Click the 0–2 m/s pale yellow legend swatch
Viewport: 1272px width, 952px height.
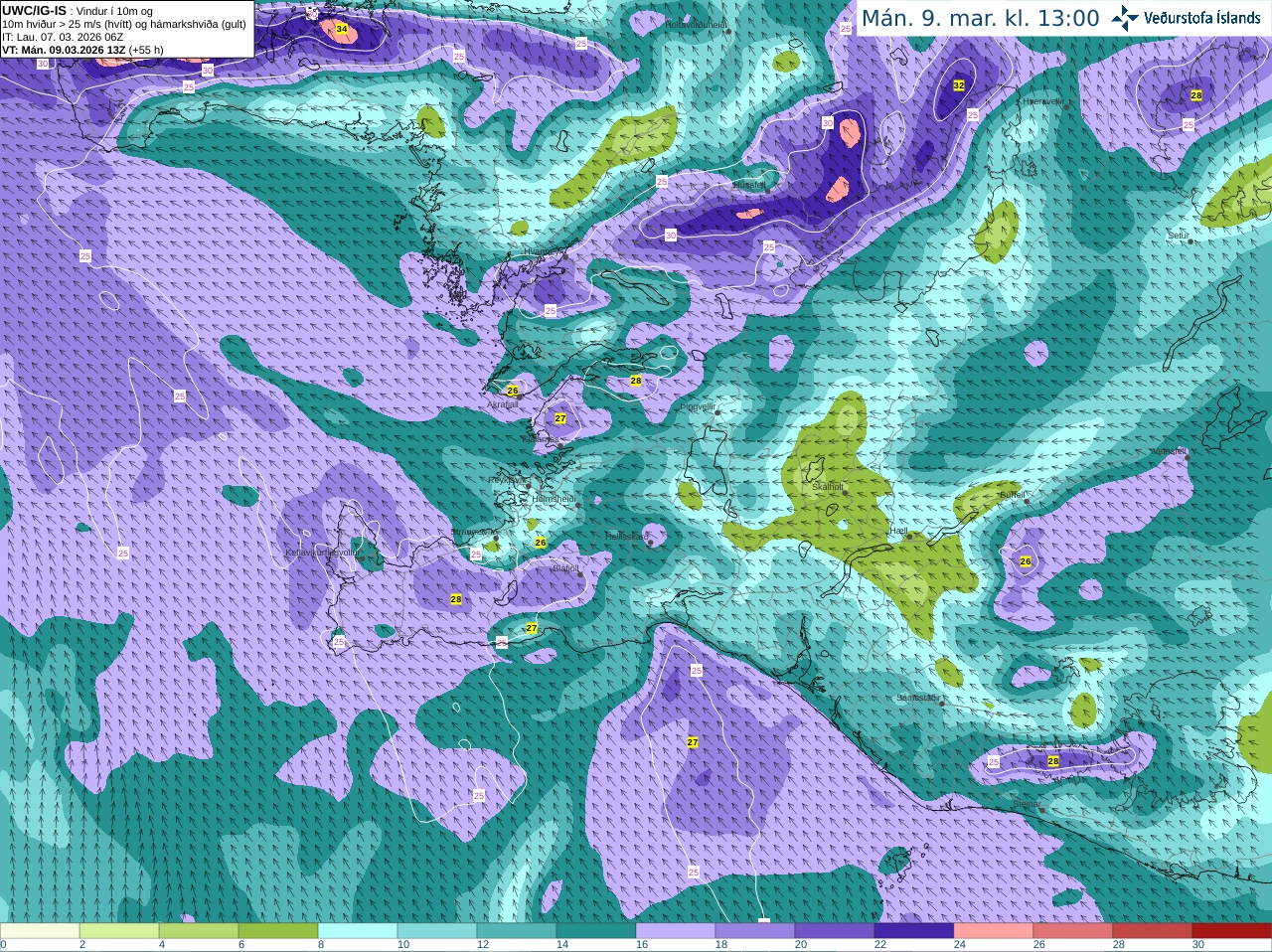pos(40,931)
